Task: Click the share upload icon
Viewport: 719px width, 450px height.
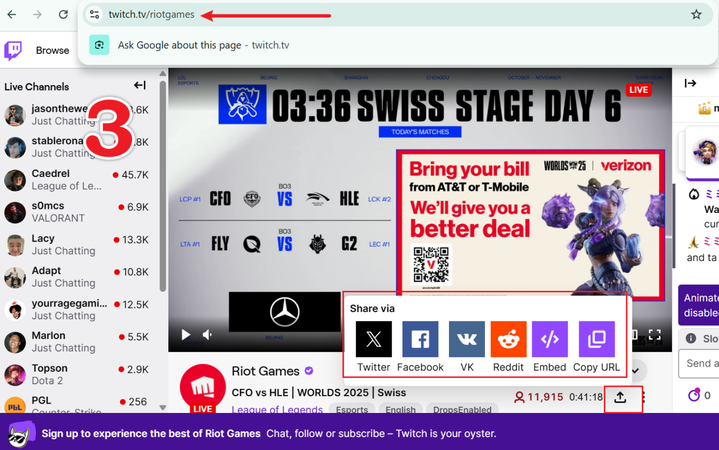Action: 620,397
